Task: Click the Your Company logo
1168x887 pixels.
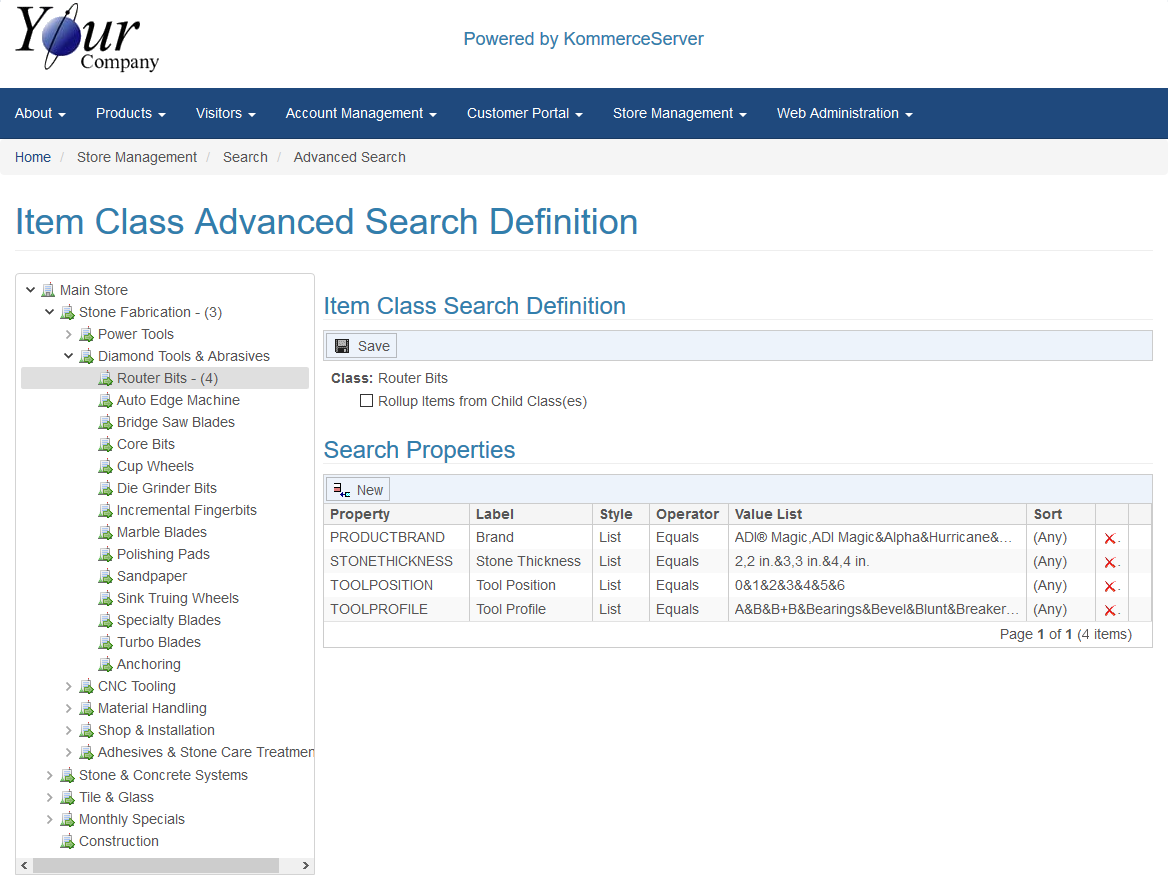Action: pos(87,40)
